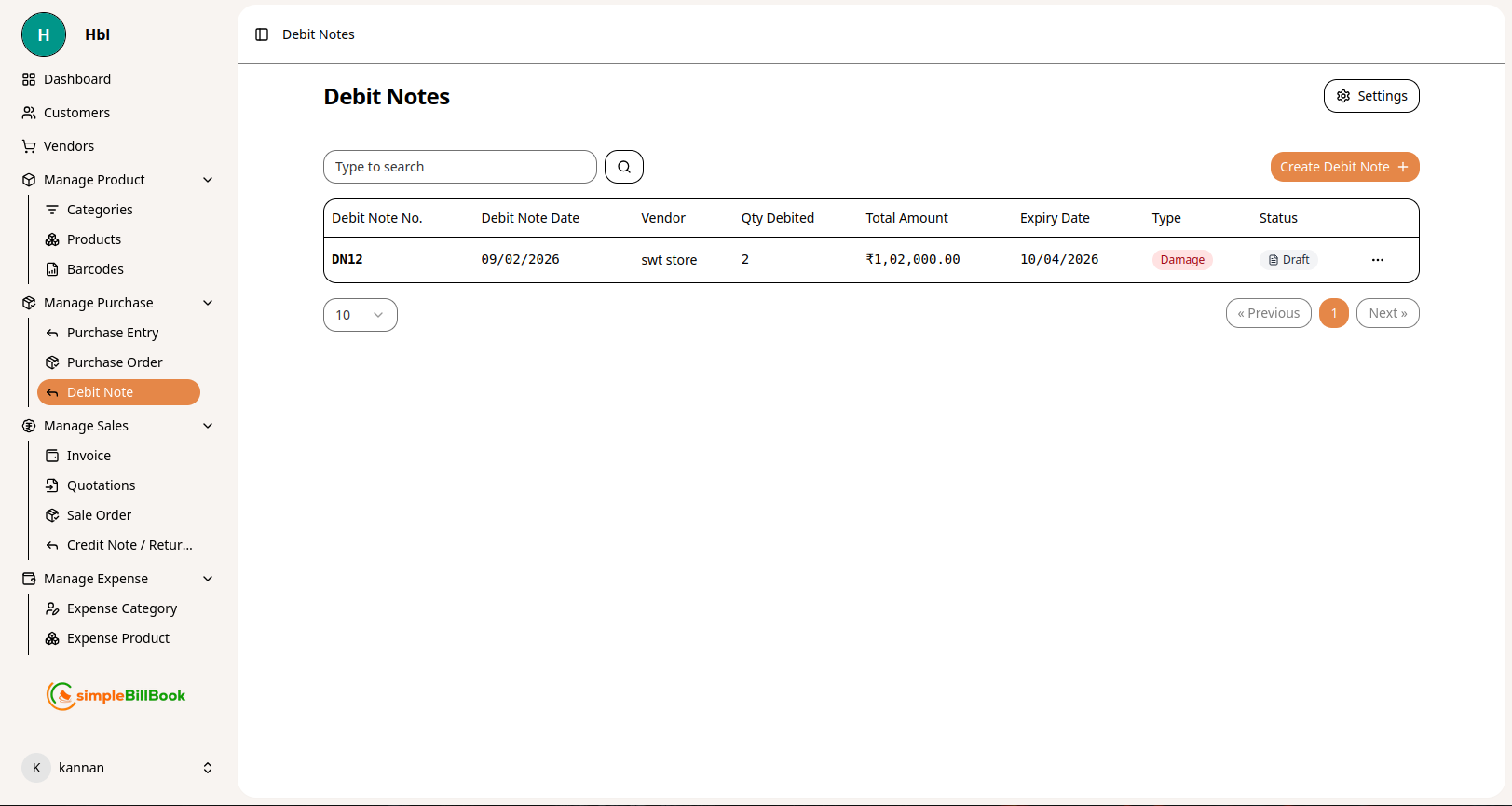The height and width of the screenshot is (806, 1512).
Task: Collapse the Manage Purchase section
Action: tap(208, 303)
